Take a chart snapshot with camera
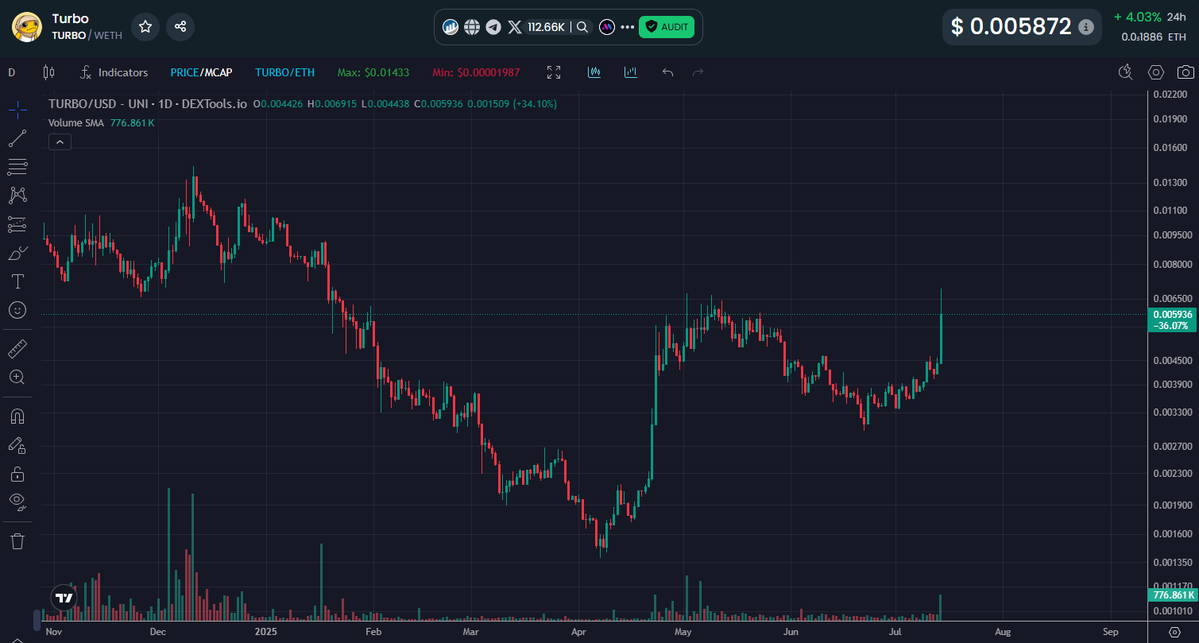Image resolution: width=1199 pixels, height=643 pixels. point(1185,72)
